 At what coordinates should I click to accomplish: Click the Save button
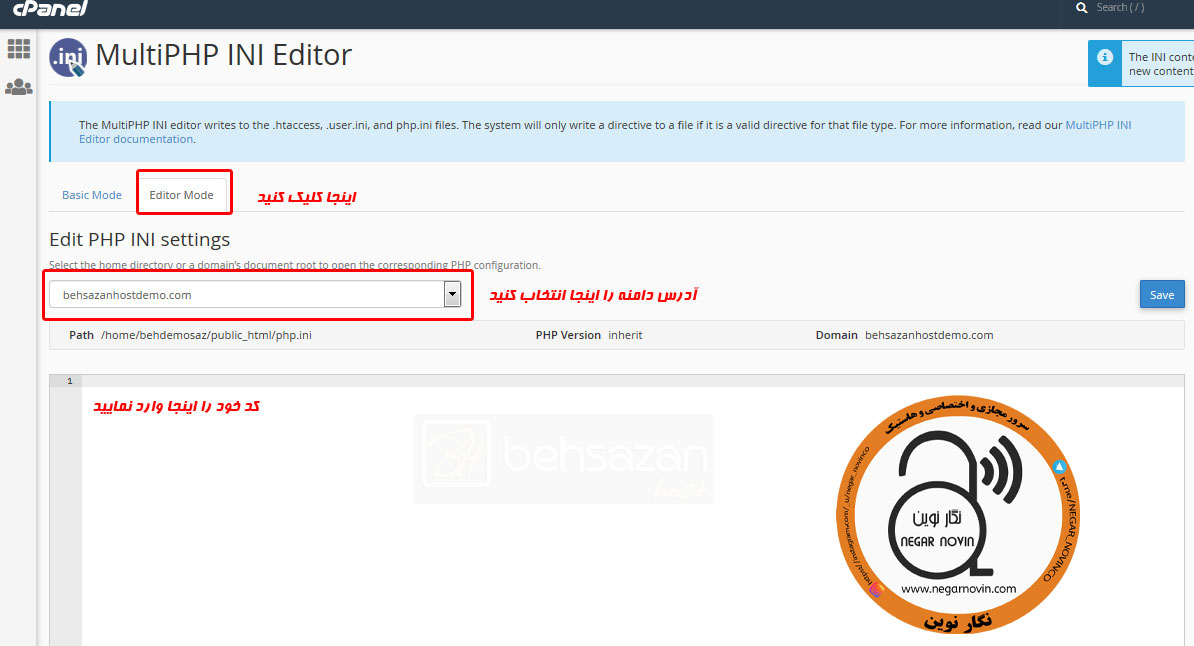(x=1162, y=295)
